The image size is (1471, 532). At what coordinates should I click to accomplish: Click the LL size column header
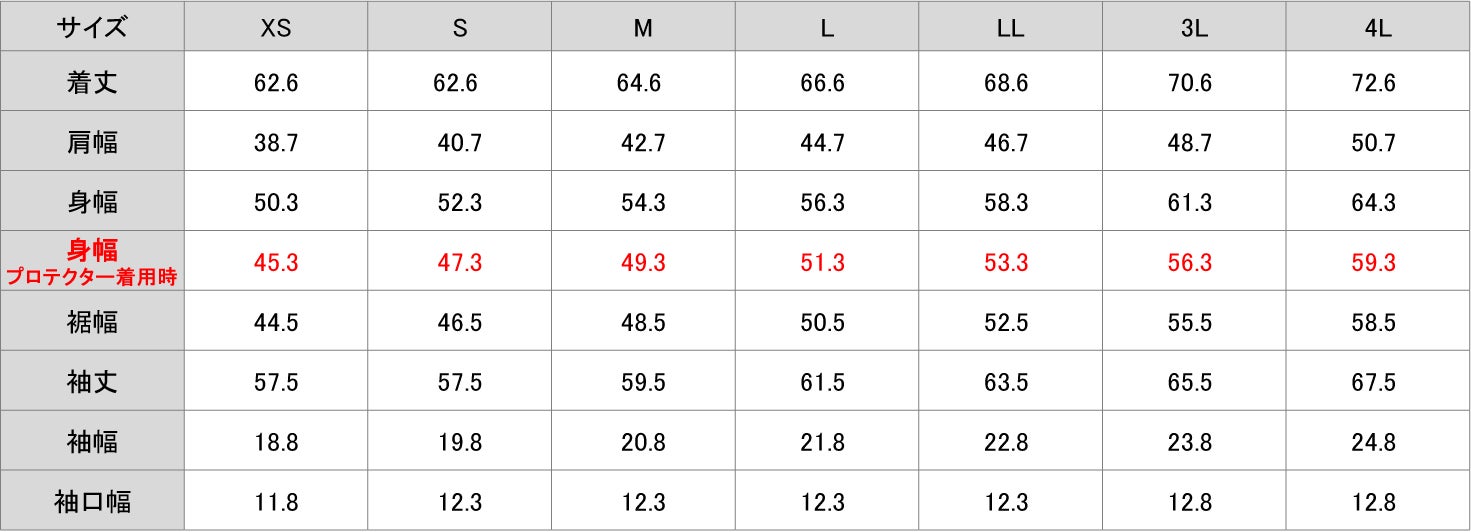coord(1011,29)
